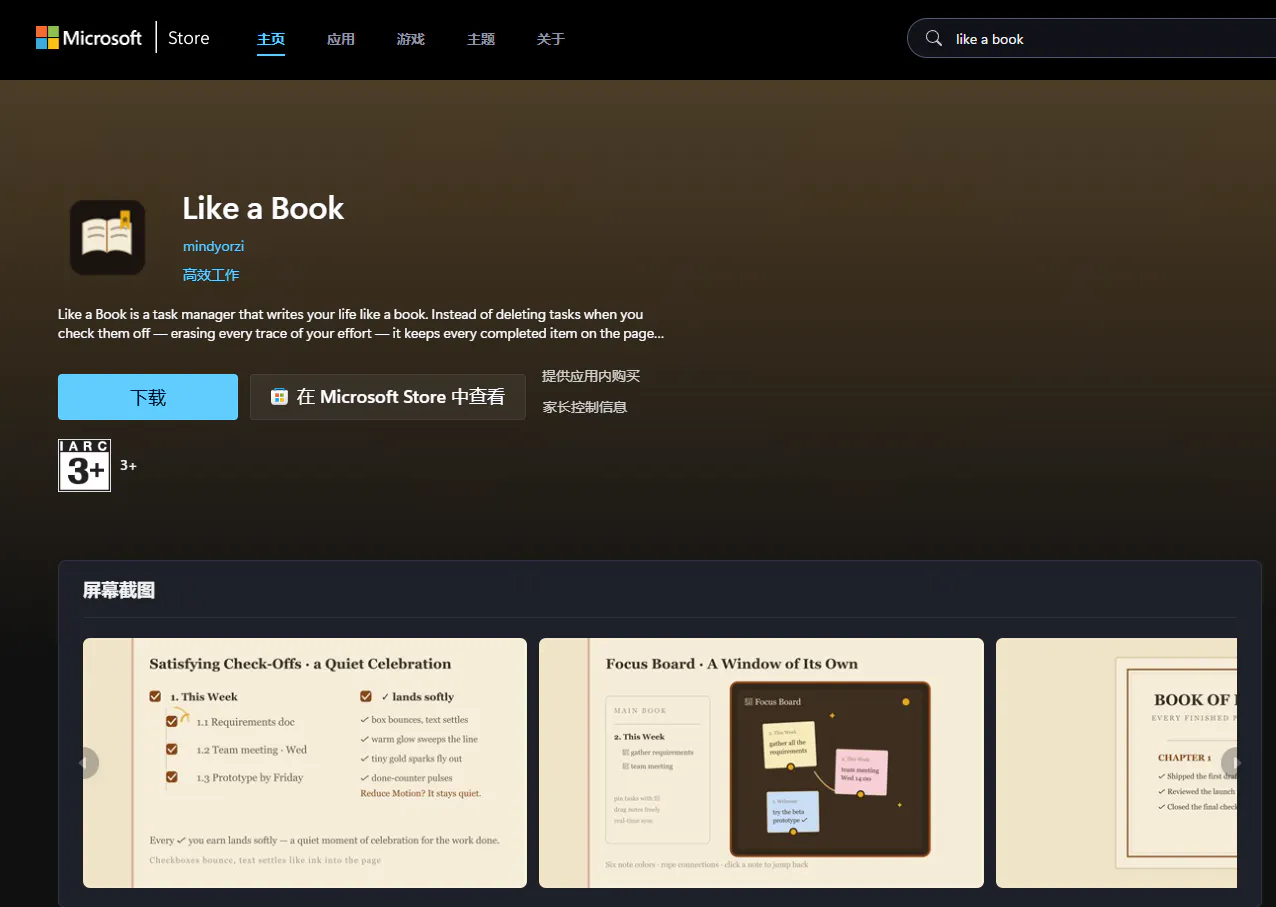Click the Store header link
The height and width of the screenshot is (907, 1276).
point(188,38)
